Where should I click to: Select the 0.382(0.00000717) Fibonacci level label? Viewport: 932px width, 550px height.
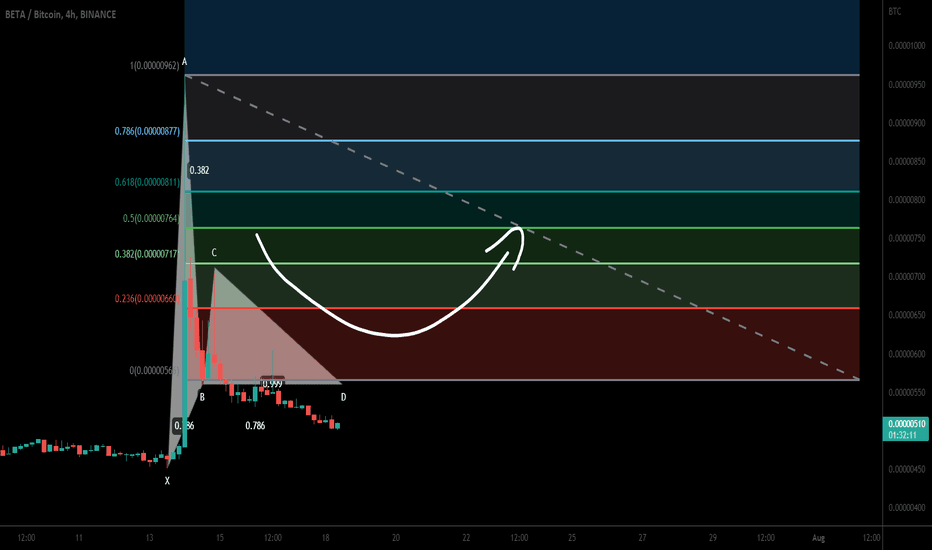pyautogui.click(x=147, y=254)
